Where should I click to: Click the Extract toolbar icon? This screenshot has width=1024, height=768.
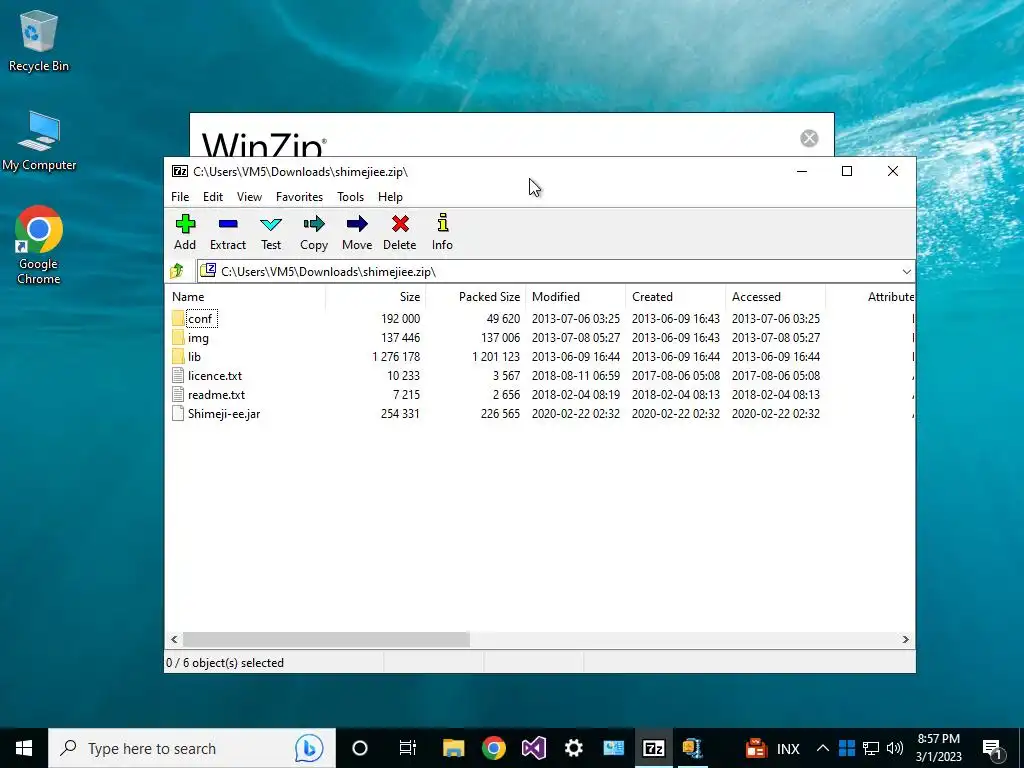coord(228,224)
